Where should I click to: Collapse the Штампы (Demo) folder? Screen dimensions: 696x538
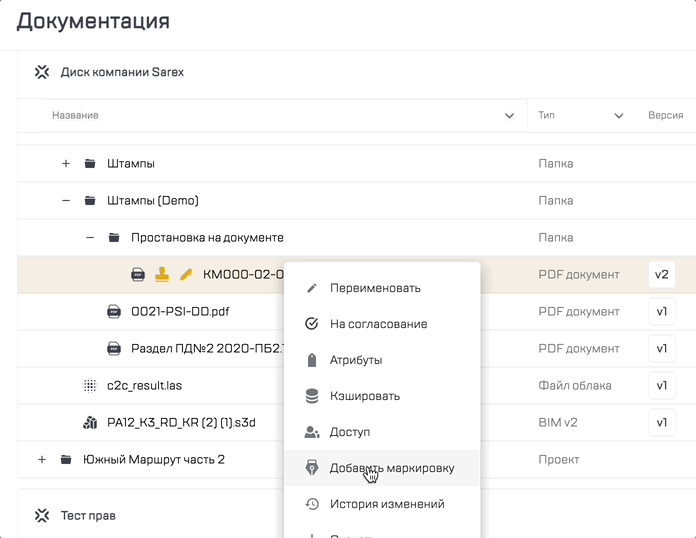(66, 201)
